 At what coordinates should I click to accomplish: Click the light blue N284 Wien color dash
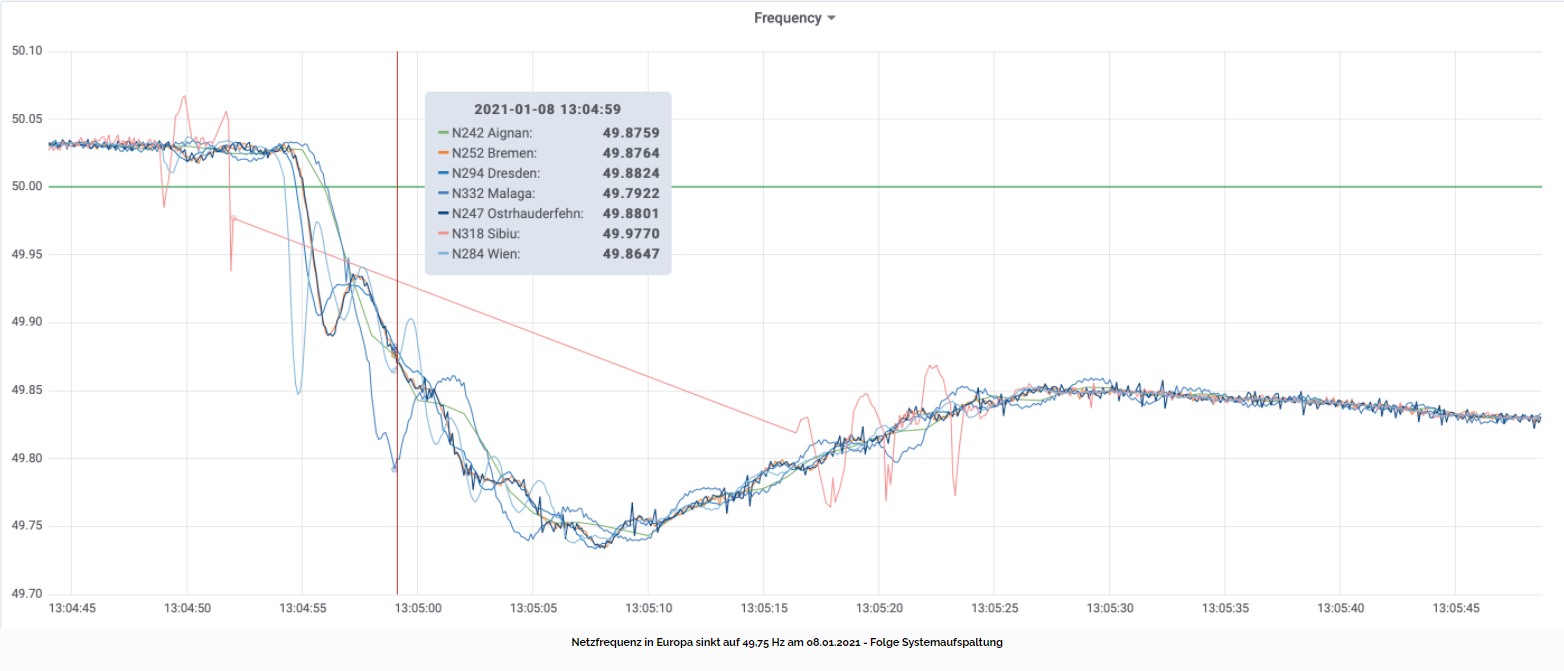[444, 254]
